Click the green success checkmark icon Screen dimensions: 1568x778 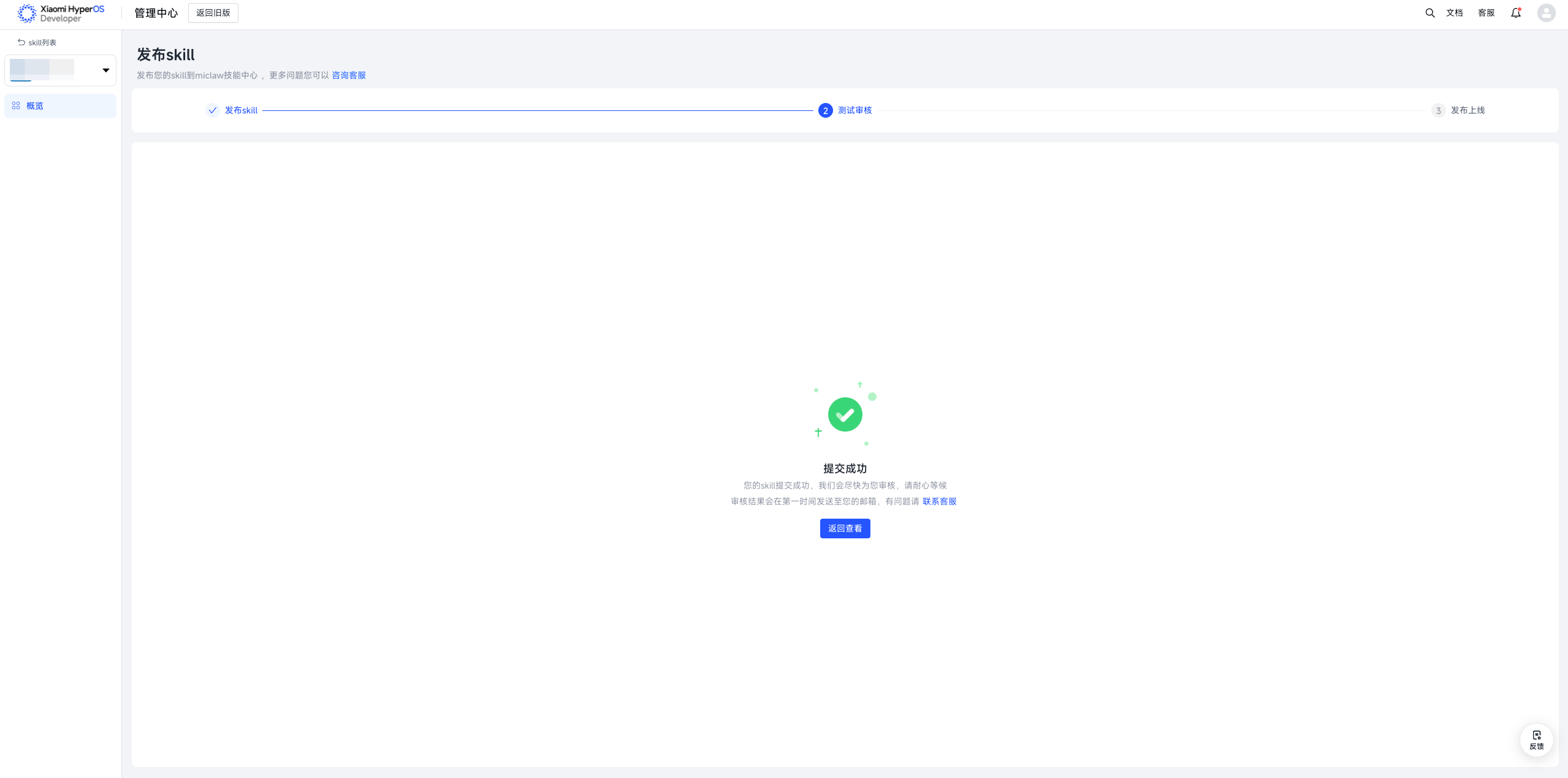(x=845, y=415)
